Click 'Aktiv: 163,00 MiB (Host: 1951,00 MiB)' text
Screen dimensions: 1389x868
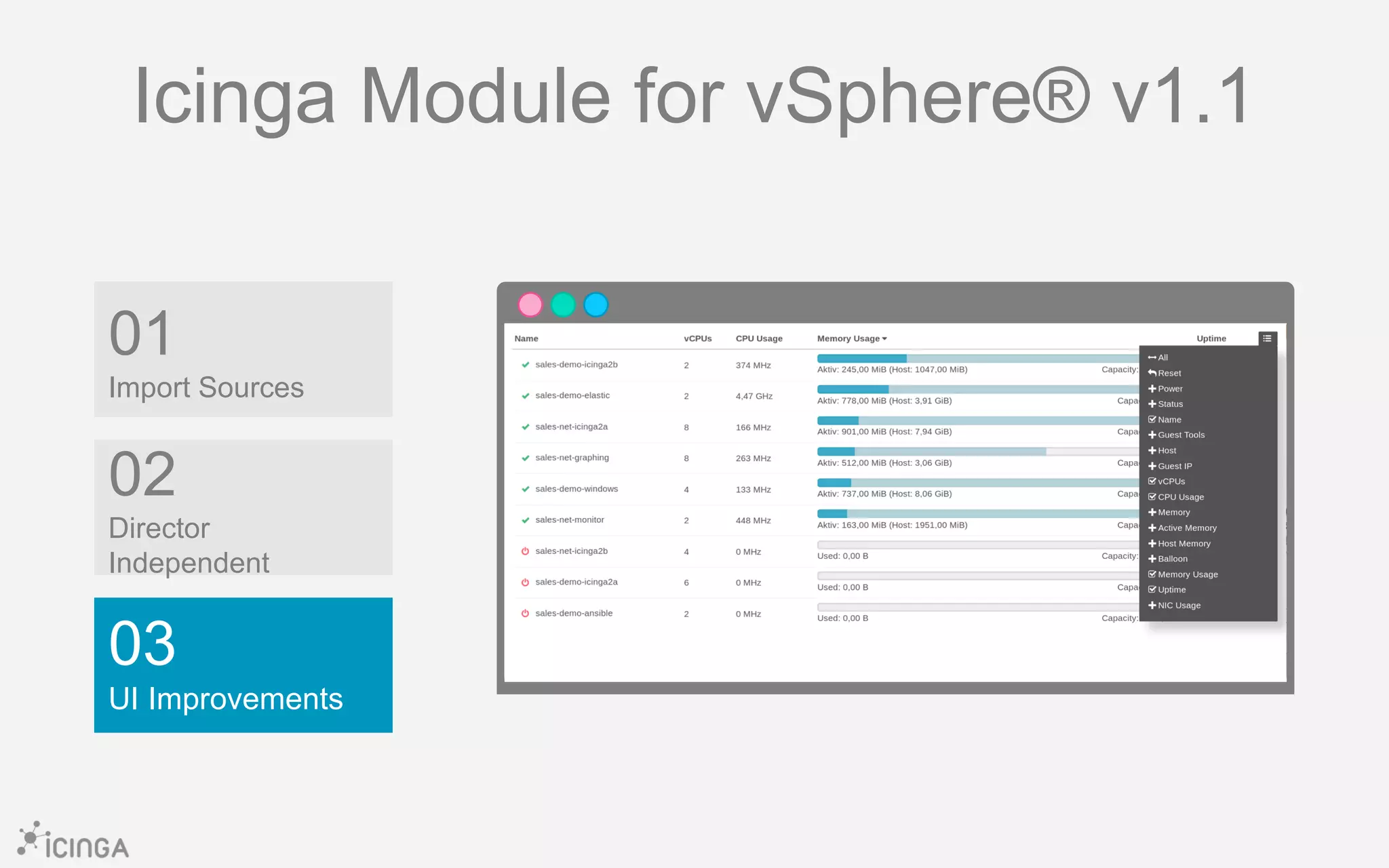tap(893, 526)
